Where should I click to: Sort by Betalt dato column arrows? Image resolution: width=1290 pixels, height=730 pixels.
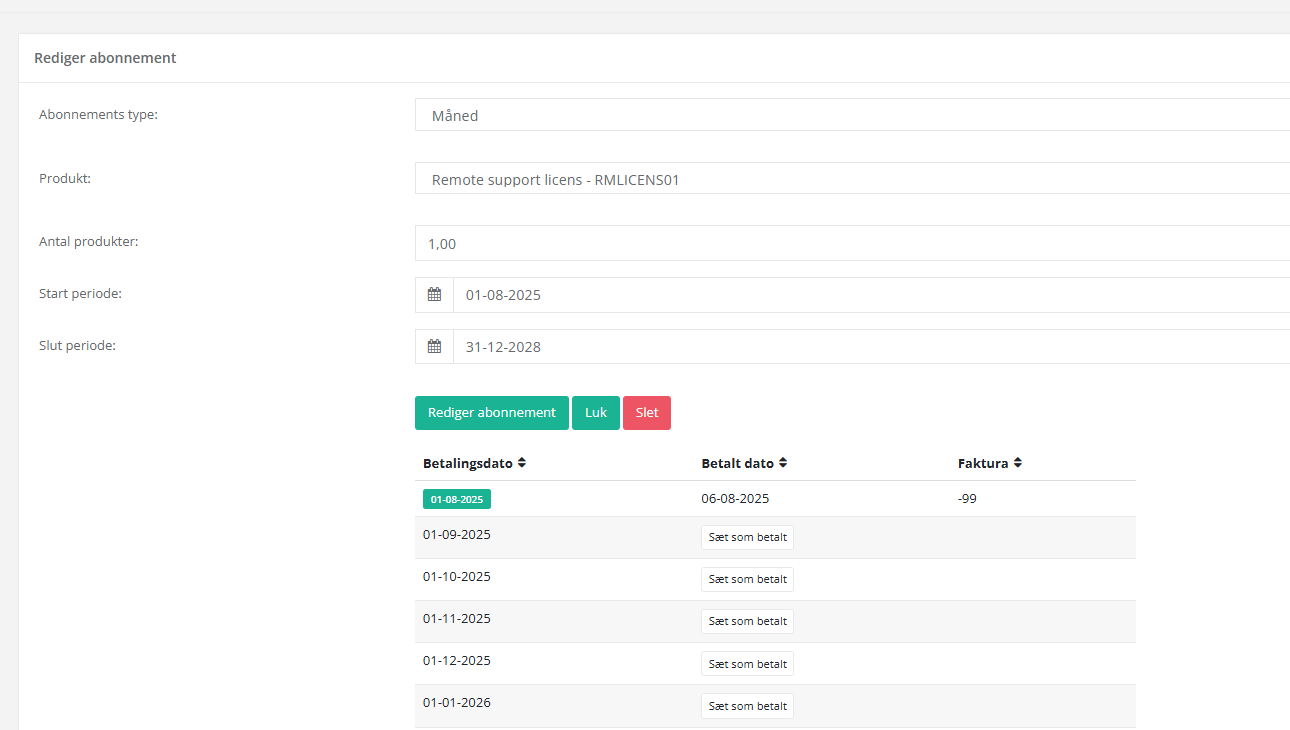click(x=783, y=463)
